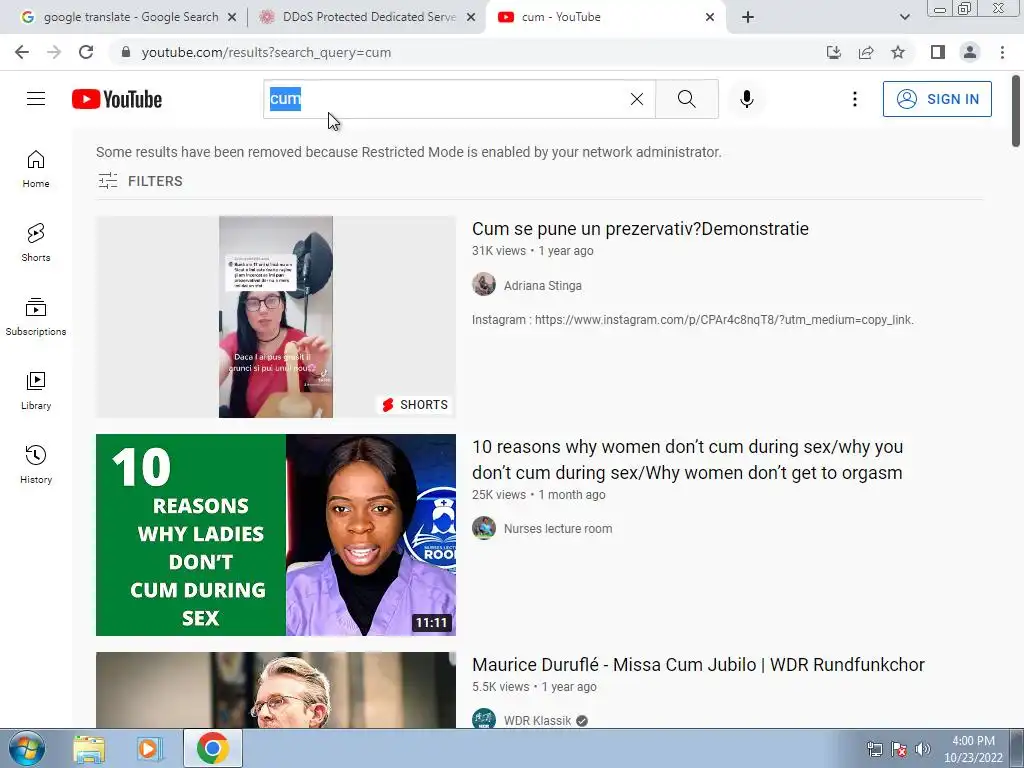Click the Shorts video thumbnail
Viewport: 1024px width, 768px height.
[276, 317]
